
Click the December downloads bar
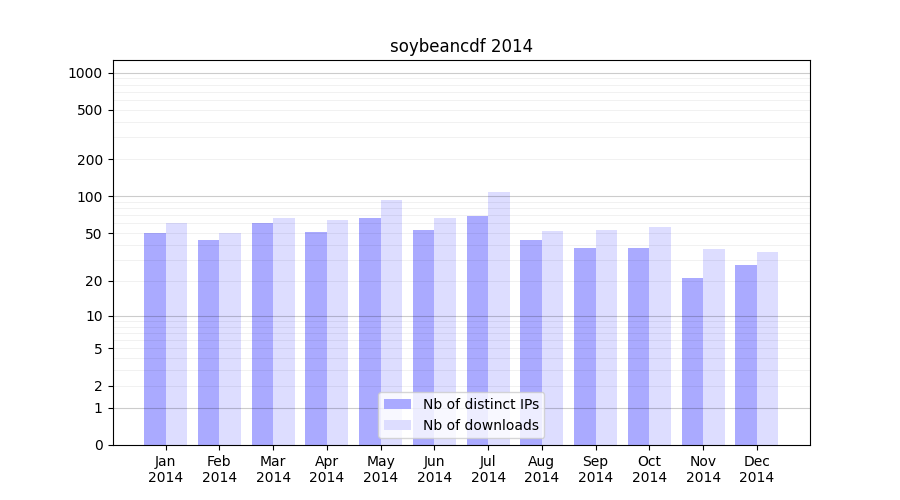coord(767,348)
